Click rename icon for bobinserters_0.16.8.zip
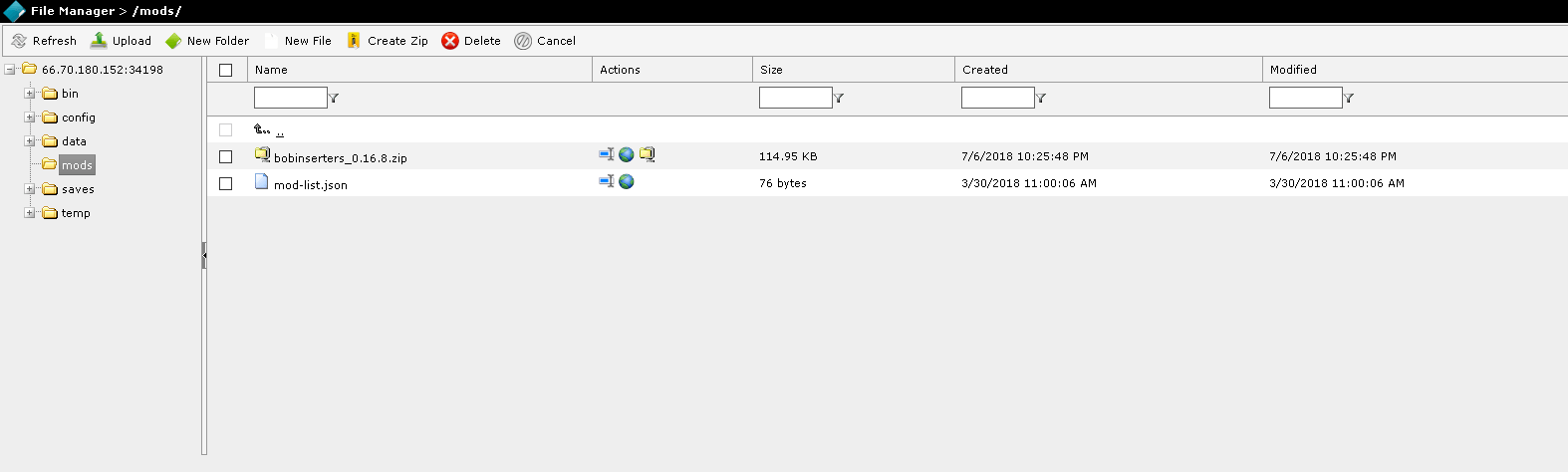1568x472 pixels. click(606, 154)
